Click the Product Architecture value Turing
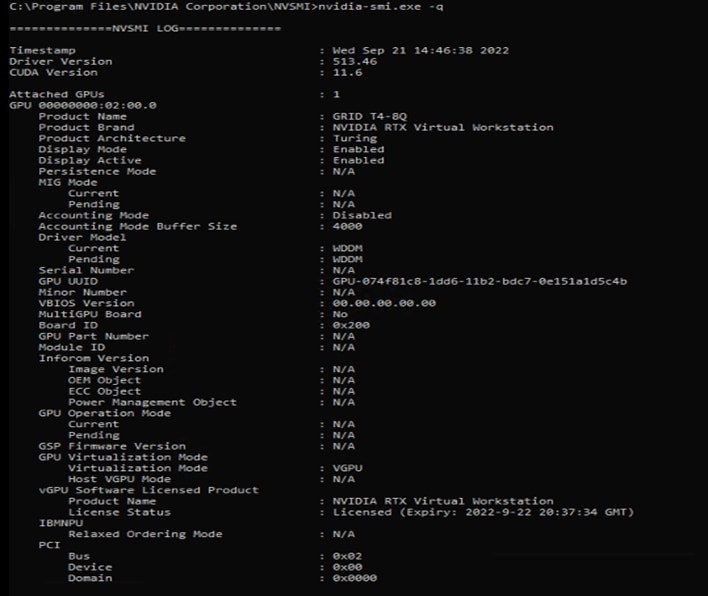The height and width of the screenshot is (596, 708). click(x=355, y=139)
